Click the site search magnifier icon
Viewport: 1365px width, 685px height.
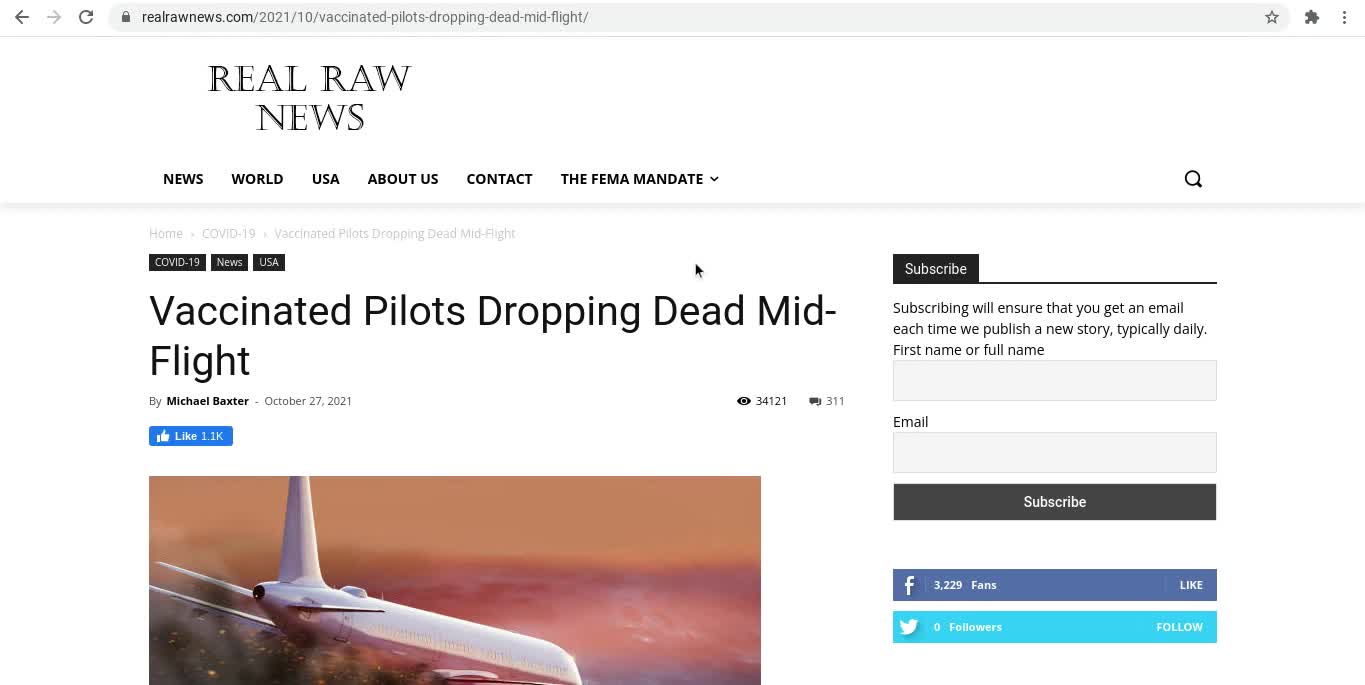click(1193, 179)
